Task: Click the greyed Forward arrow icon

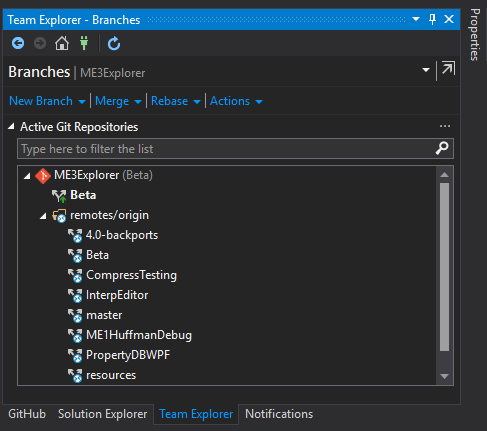Action: point(40,43)
